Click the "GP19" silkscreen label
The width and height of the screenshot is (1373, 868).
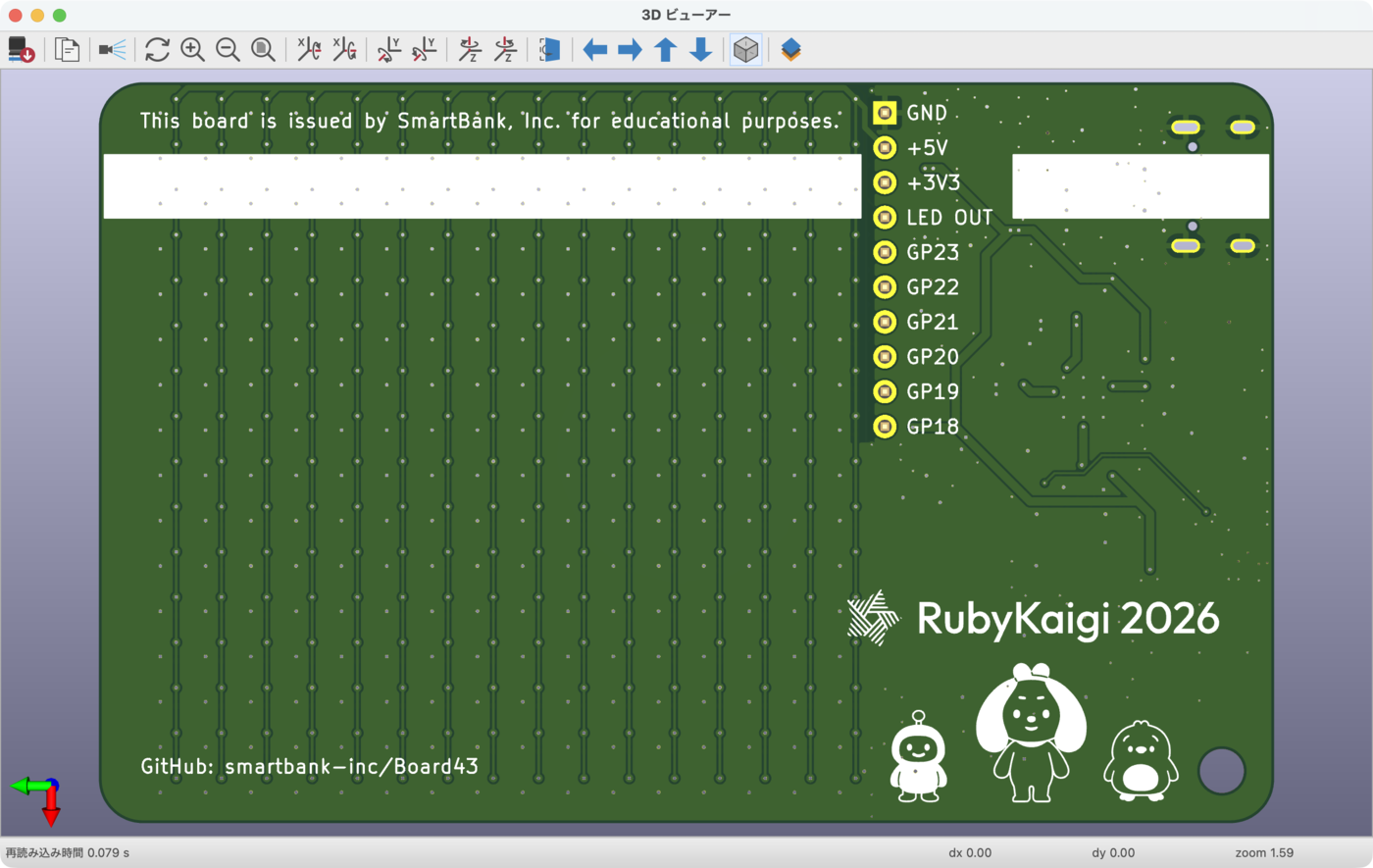(933, 391)
